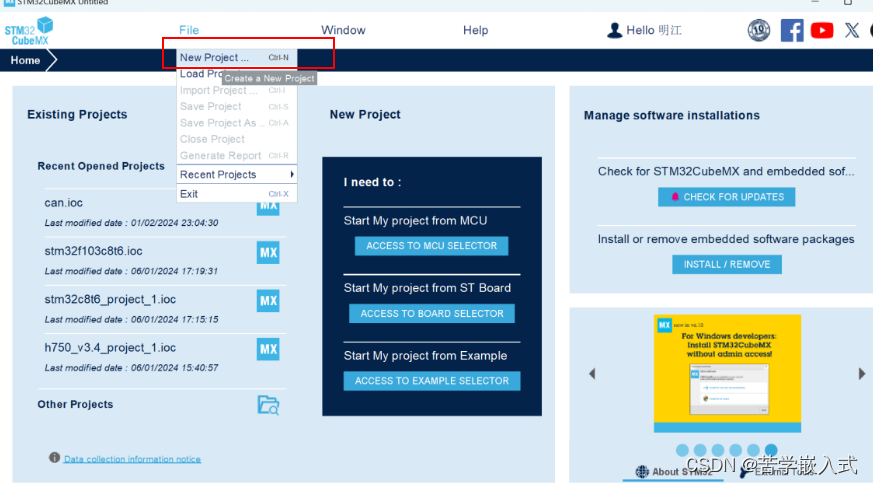Choose New Project from File menu
Image resolution: width=873 pixels, height=485 pixels.
[237, 57]
